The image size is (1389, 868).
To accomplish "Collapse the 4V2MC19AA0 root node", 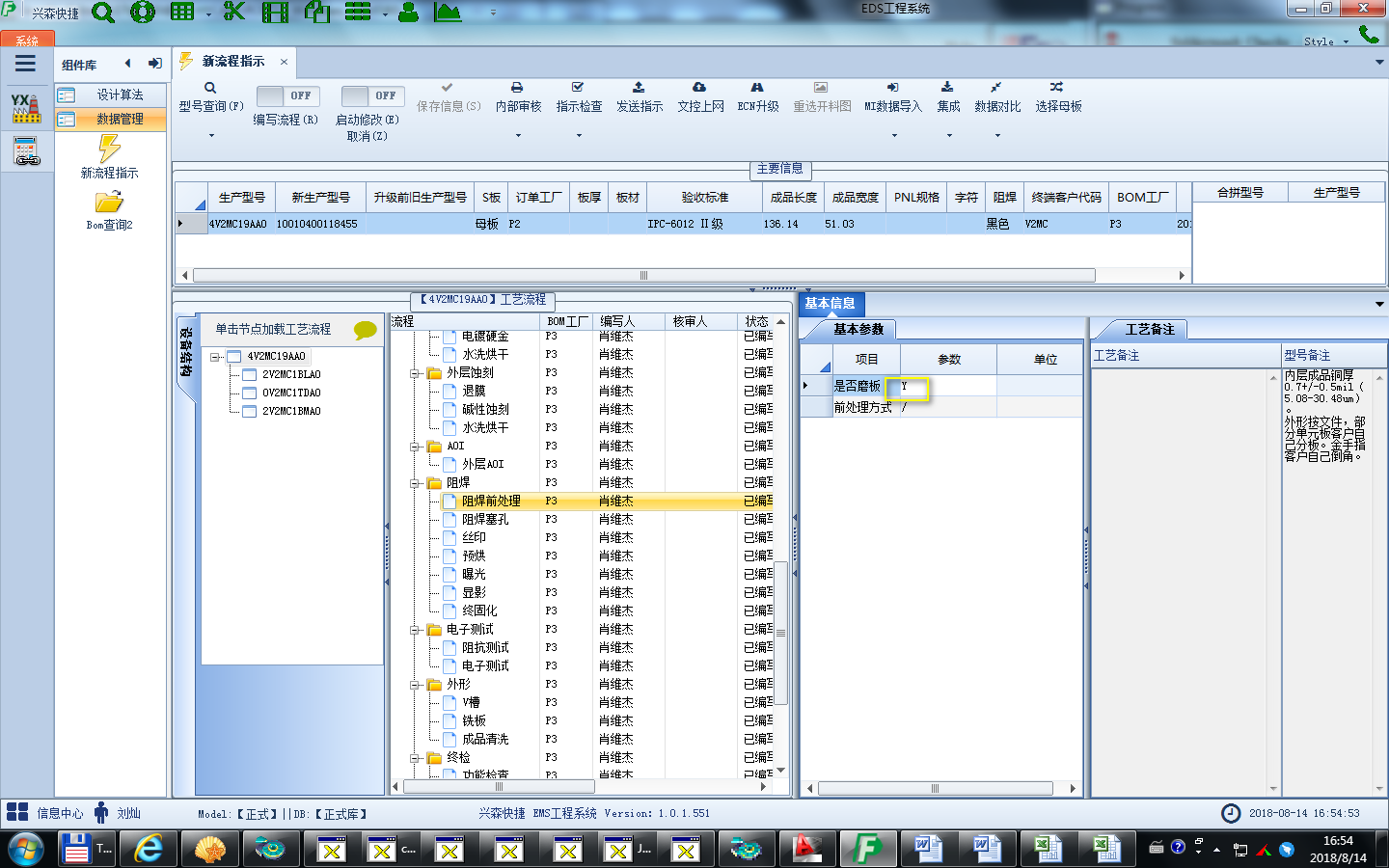I will coord(215,357).
